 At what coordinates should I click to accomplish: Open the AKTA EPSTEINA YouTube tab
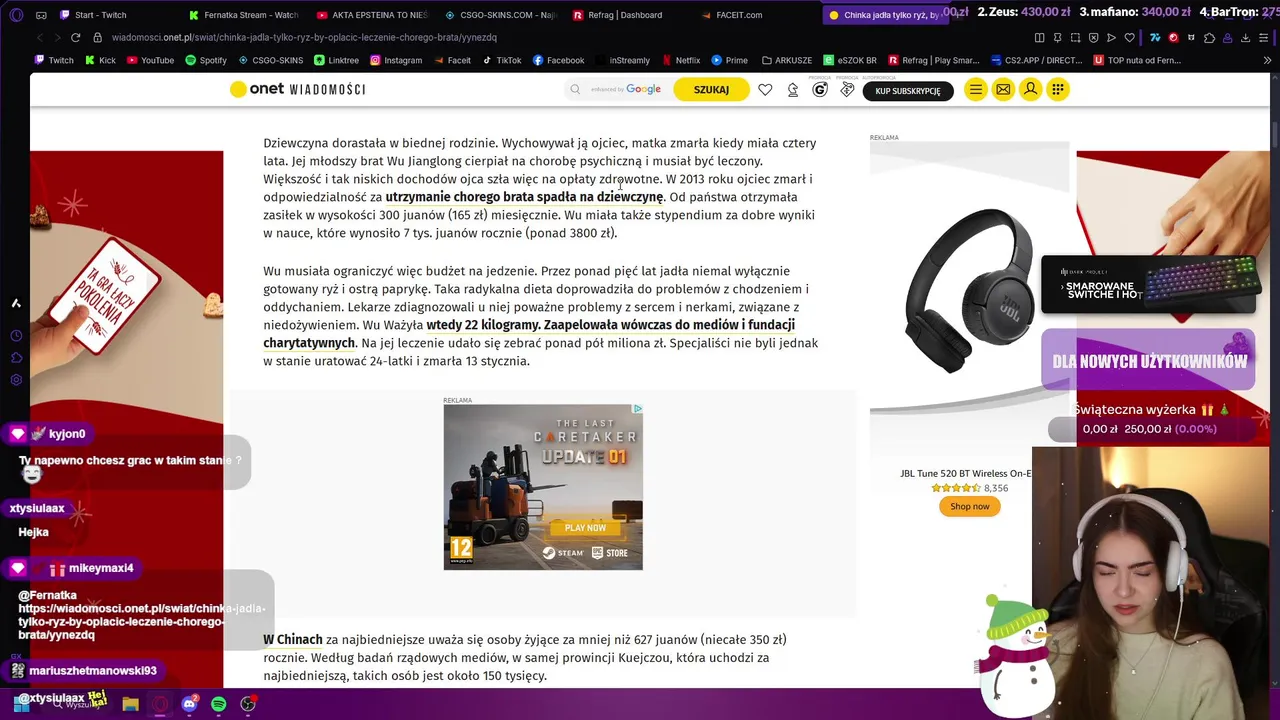pyautogui.click(x=371, y=15)
